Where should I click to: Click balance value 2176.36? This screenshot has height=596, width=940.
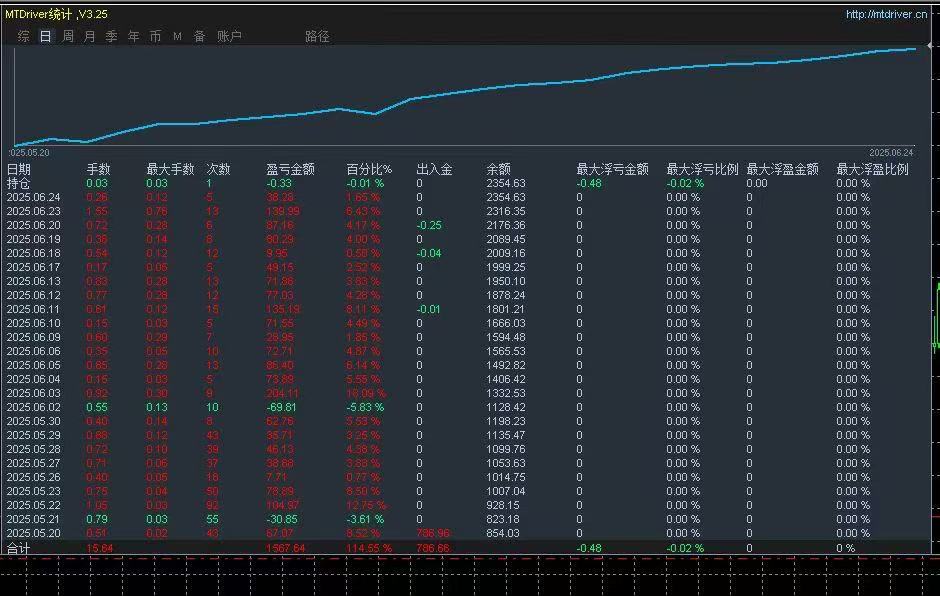(505, 225)
